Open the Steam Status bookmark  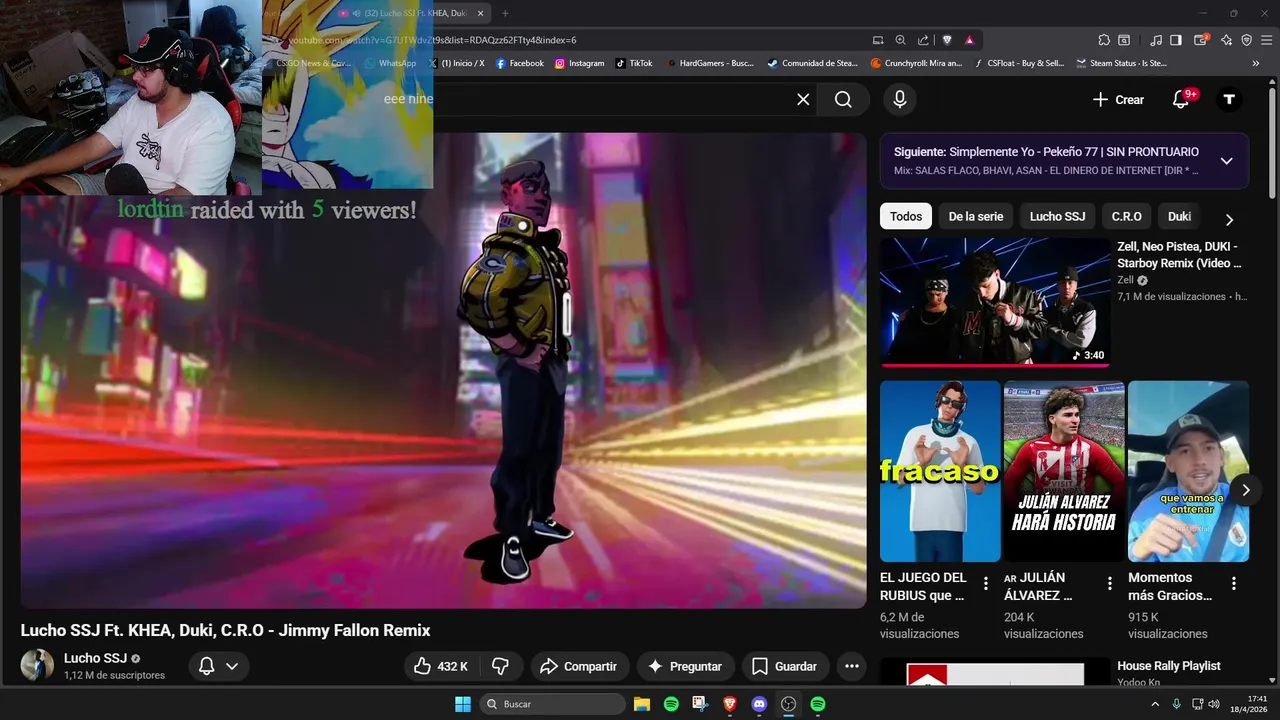pyautogui.click(x=1121, y=63)
